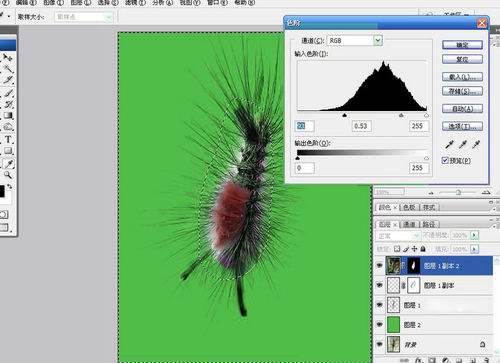
Task: Open layer blend mode 正常 dropdown
Action: (398, 236)
